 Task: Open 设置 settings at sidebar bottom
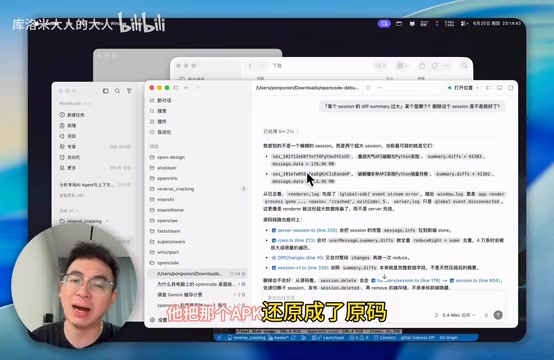(x=159, y=320)
